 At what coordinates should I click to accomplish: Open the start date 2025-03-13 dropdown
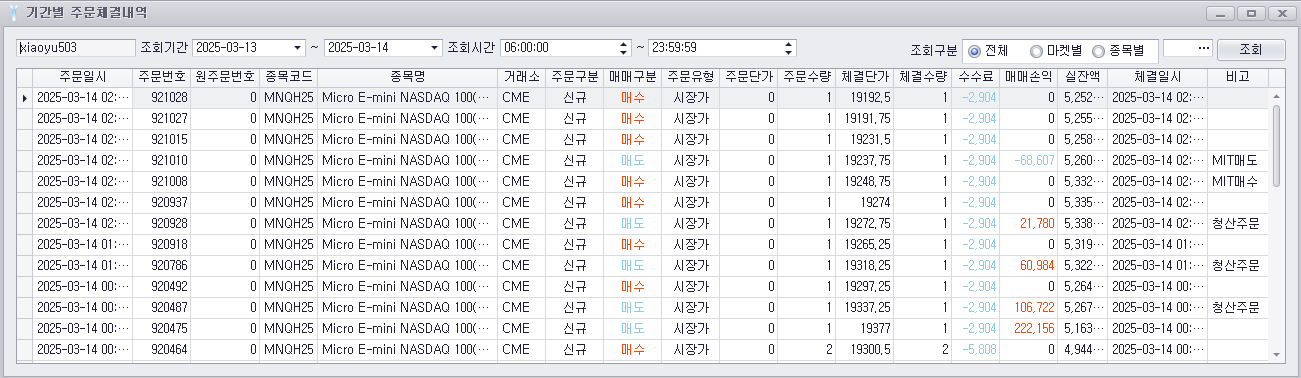tap(298, 48)
